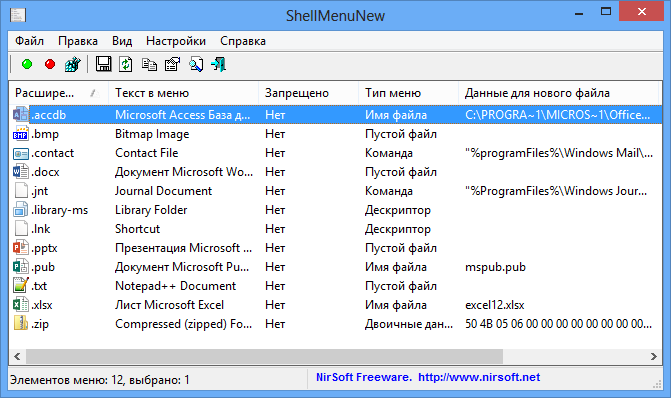The width and height of the screenshot is (671, 398).
Task: Sort by the Тип меню column header
Action: [x=409, y=93]
